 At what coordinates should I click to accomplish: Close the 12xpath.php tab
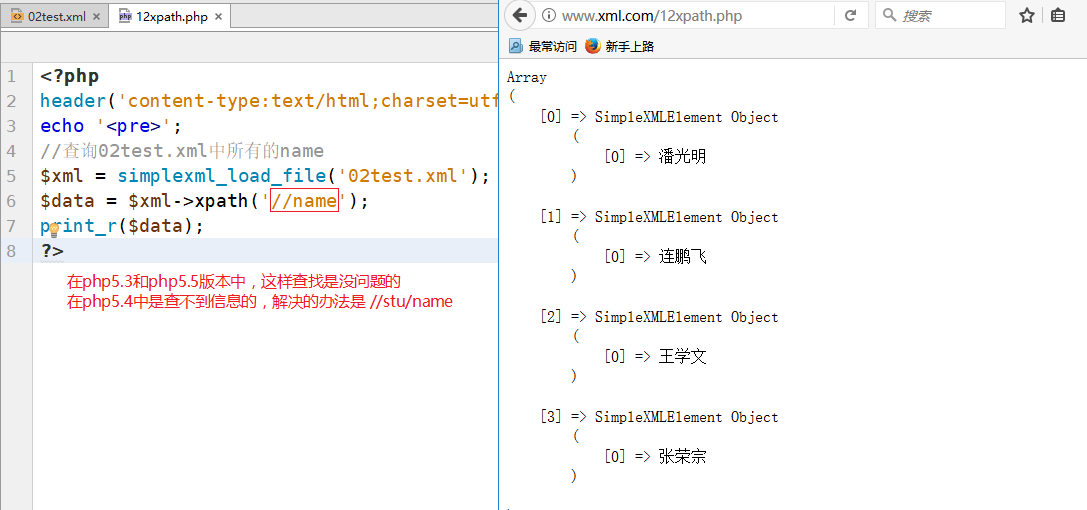click(x=217, y=17)
